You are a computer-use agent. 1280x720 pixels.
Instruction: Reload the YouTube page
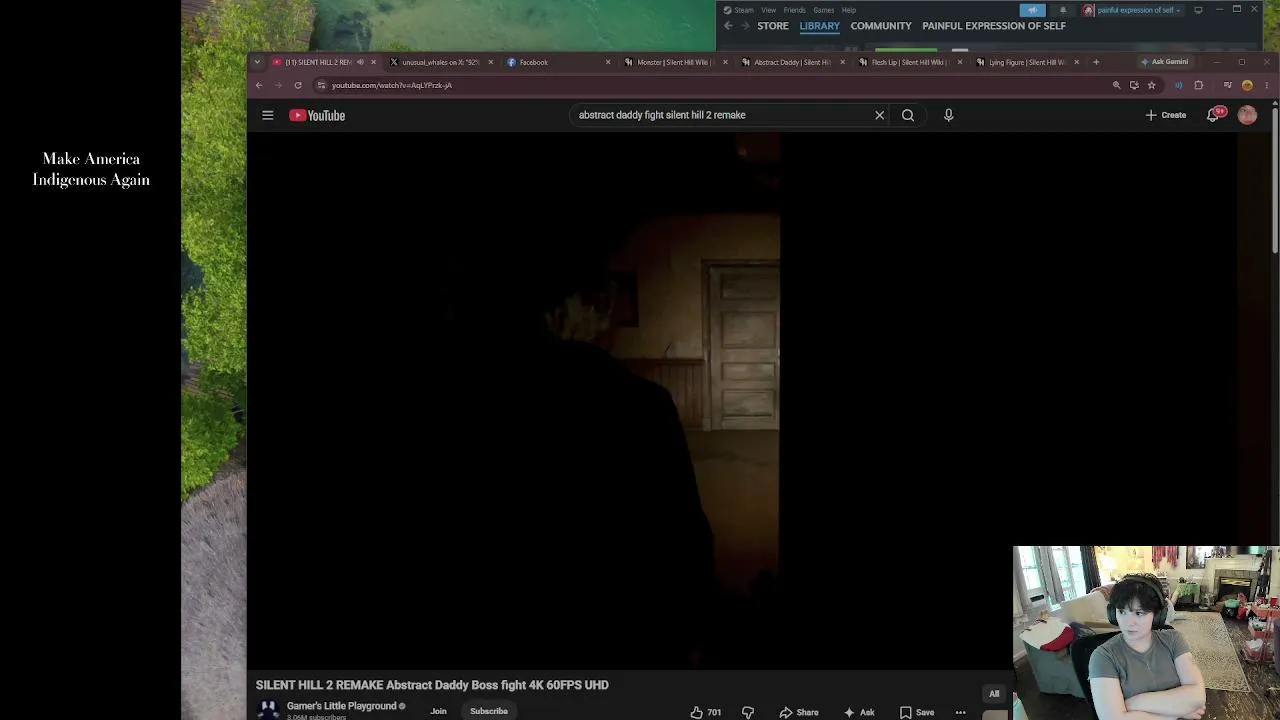298,85
